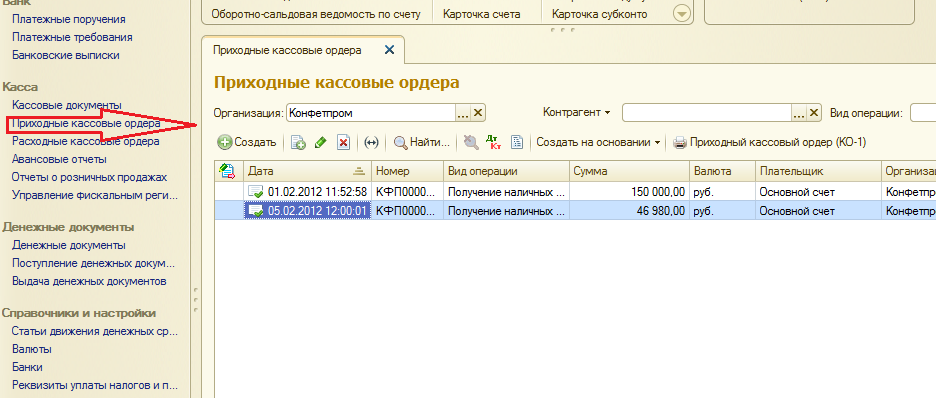936x398 pixels.
Task: Click the Создать button with green plus
Action: [247, 143]
